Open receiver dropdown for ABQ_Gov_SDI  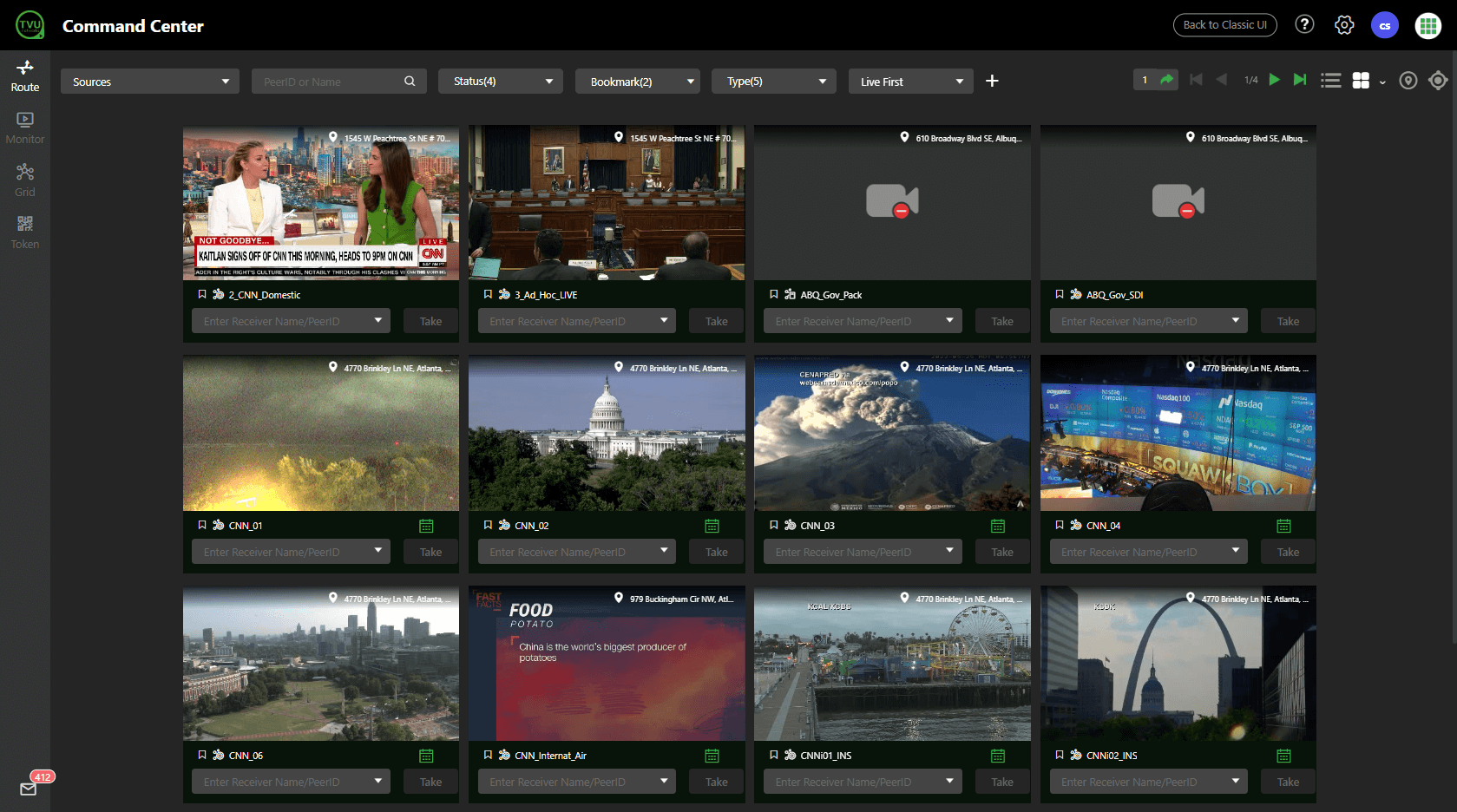point(1149,321)
